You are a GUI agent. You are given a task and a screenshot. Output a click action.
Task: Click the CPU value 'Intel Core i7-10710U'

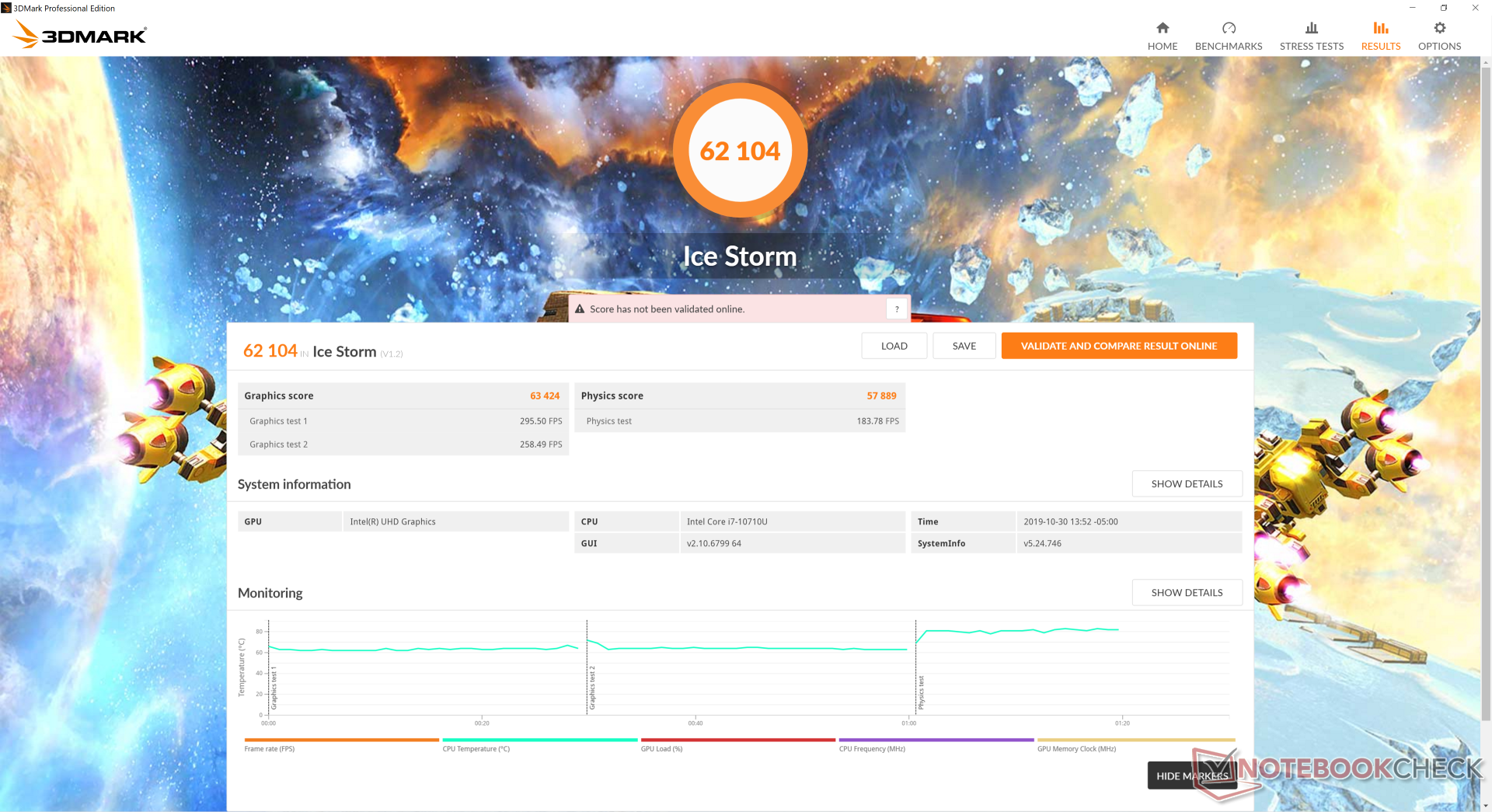coord(727,521)
